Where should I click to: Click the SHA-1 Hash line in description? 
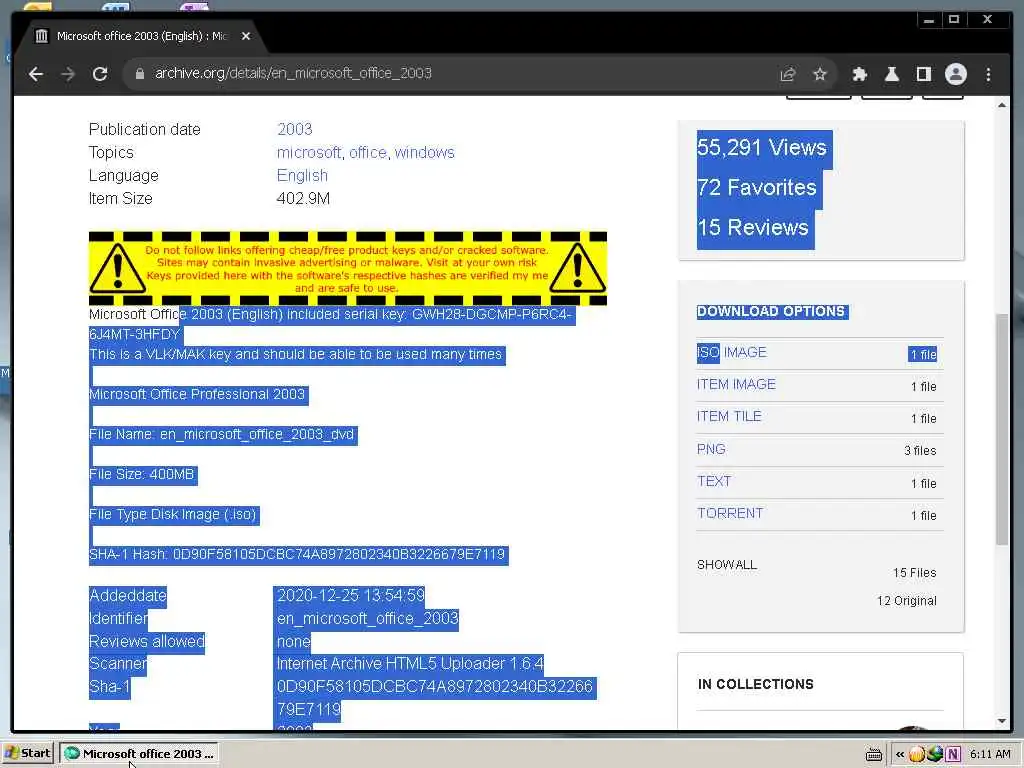click(297, 555)
